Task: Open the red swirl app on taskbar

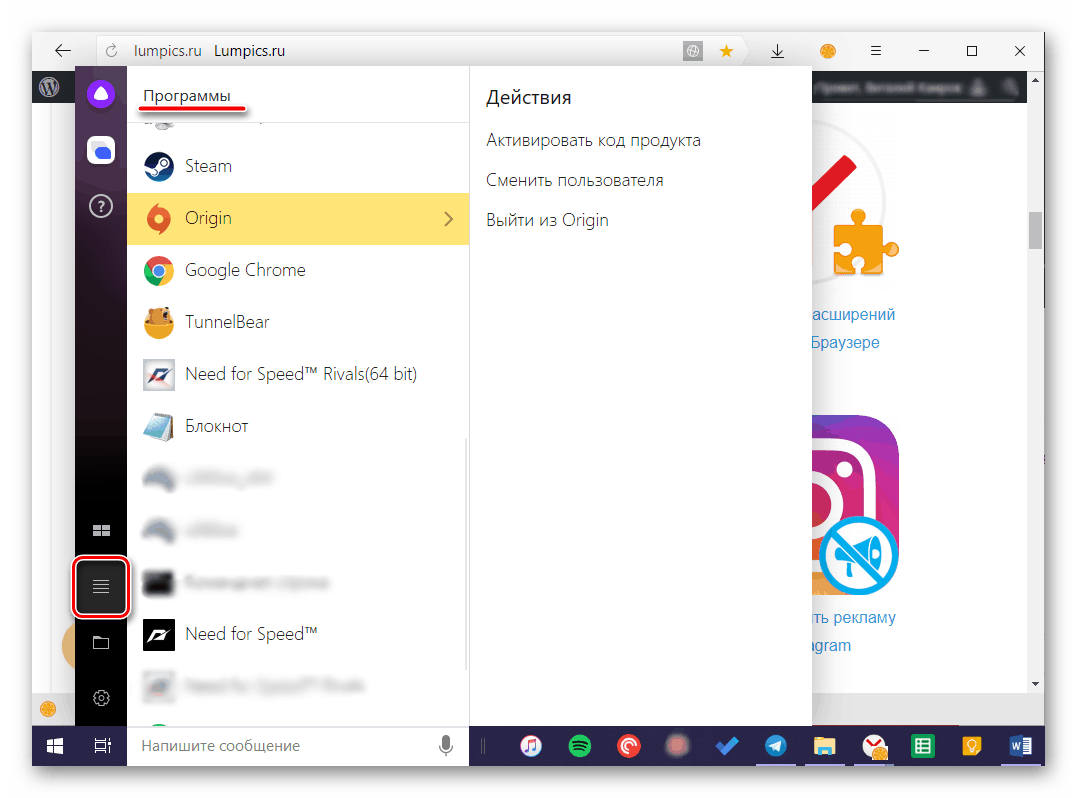Action: tap(628, 746)
